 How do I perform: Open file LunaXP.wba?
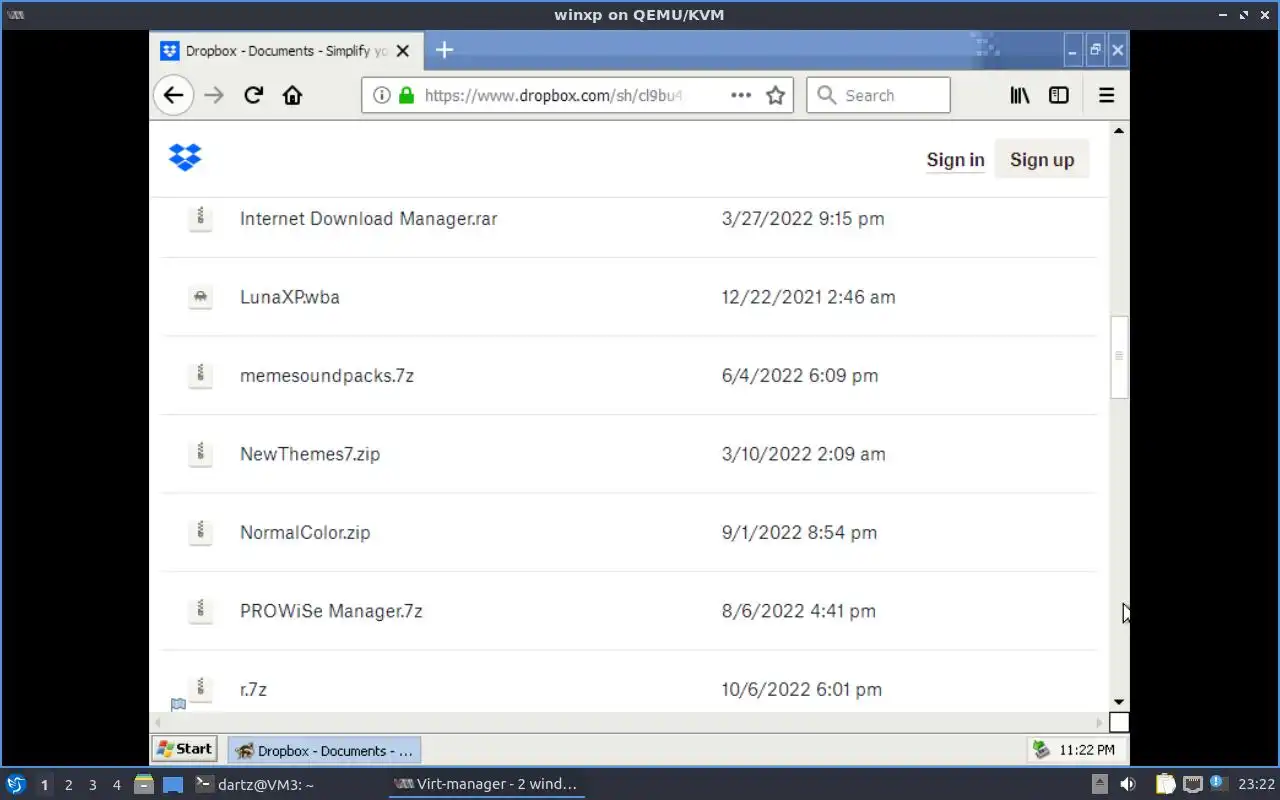(x=290, y=297)
